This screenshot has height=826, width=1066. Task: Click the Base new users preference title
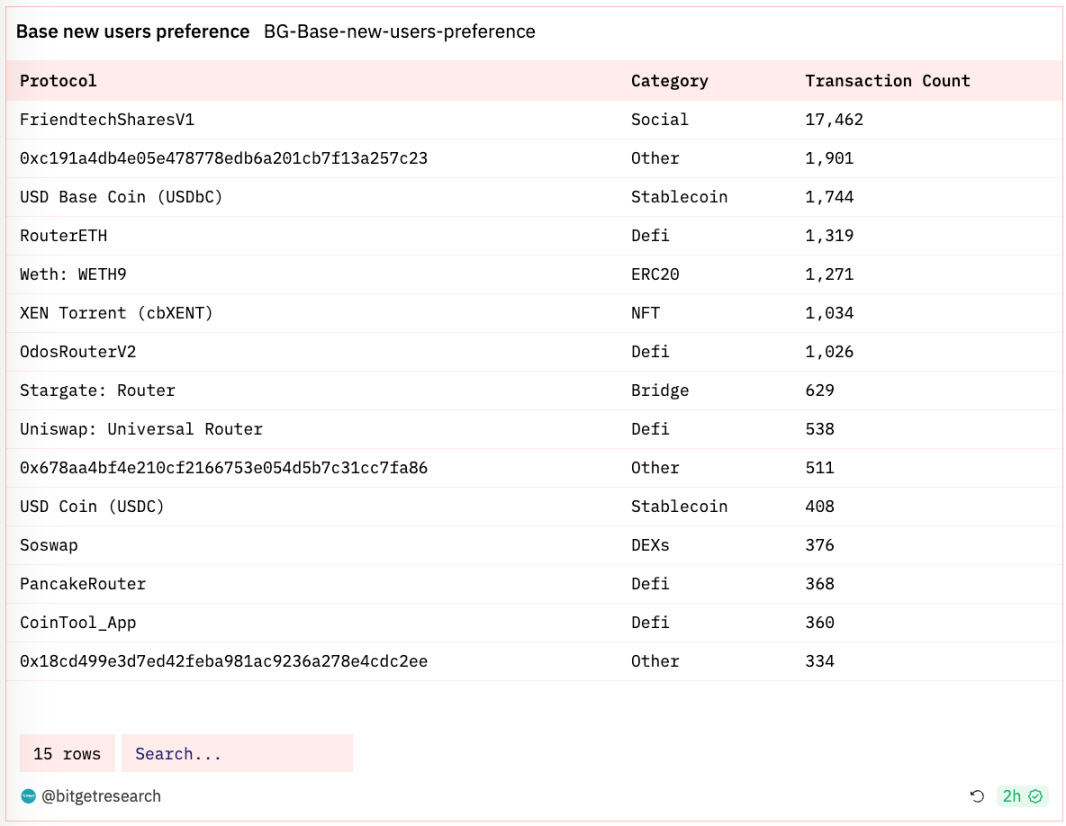133,32
